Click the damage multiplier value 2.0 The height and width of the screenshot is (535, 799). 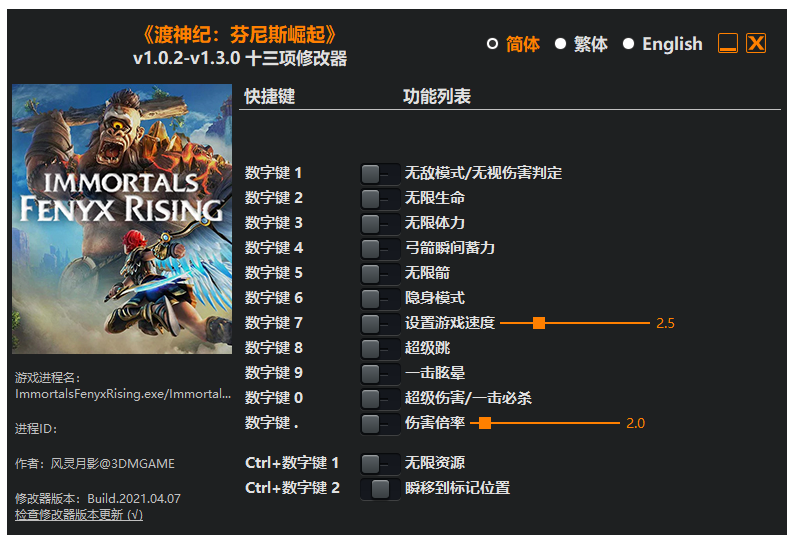tap(635, 423)
